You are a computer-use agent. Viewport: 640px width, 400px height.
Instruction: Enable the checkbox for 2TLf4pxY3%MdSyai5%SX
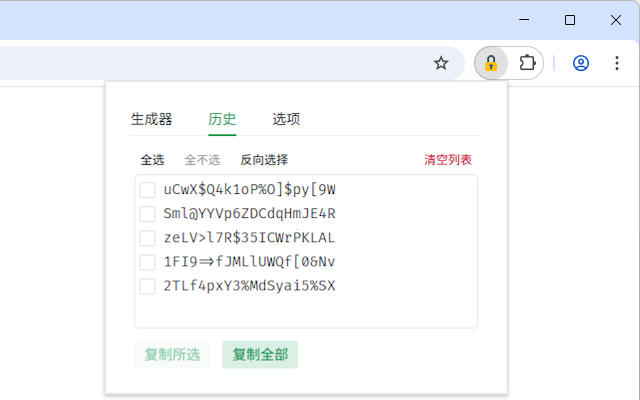[x=147, y=286]
